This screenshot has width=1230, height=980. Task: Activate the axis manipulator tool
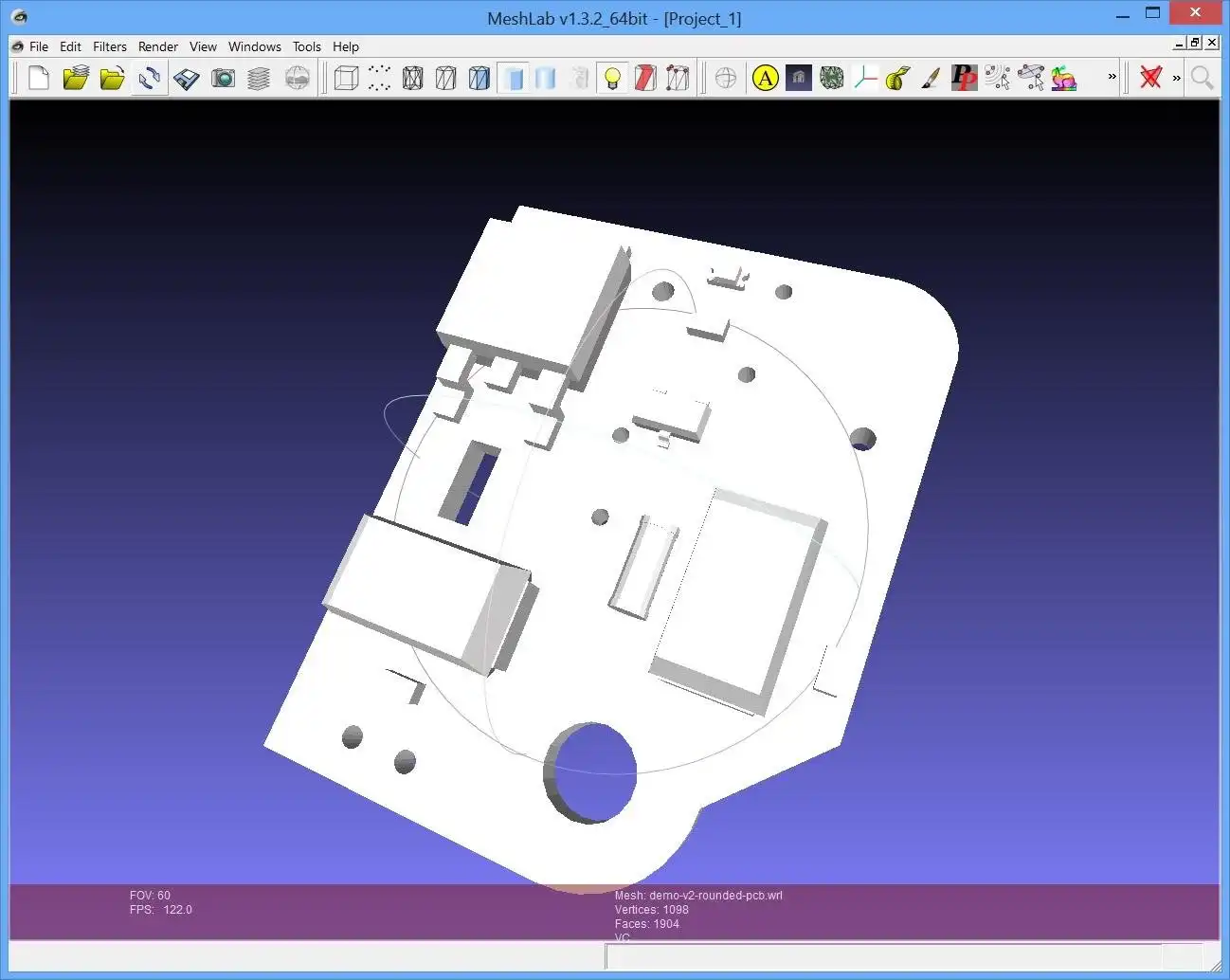[865, 78]
